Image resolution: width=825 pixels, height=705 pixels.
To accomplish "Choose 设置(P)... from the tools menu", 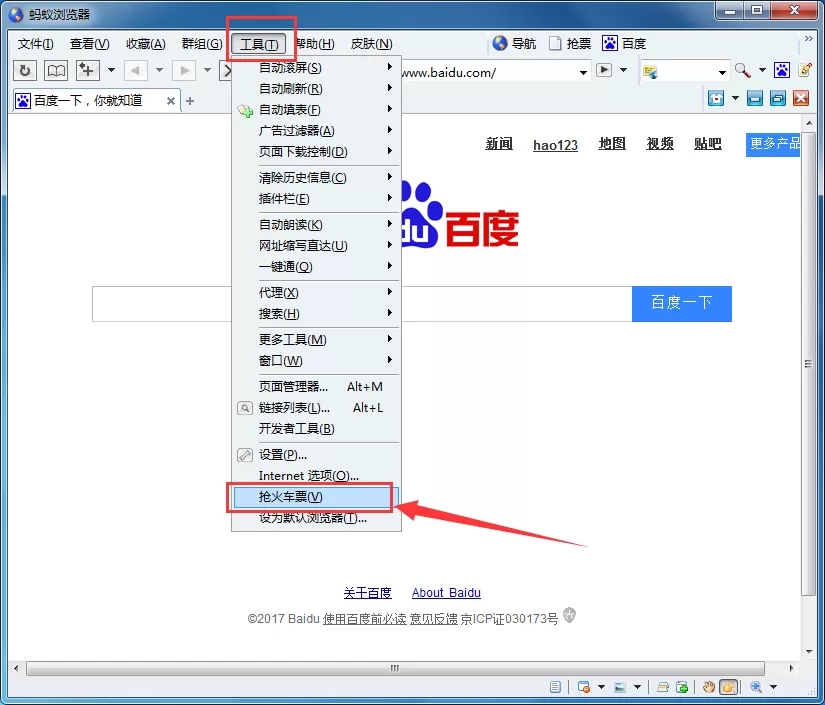I will click(x=316, y=455).
